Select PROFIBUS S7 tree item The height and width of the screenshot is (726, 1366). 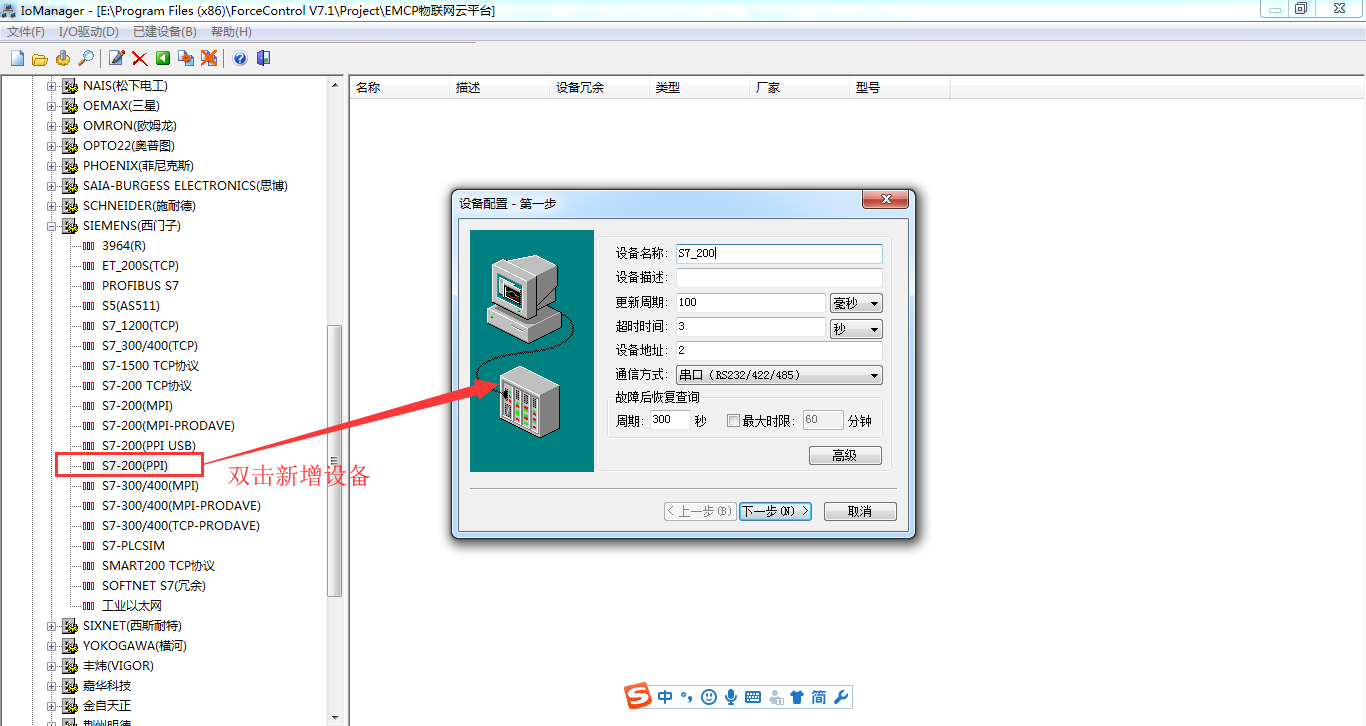[x=141, y=286]
